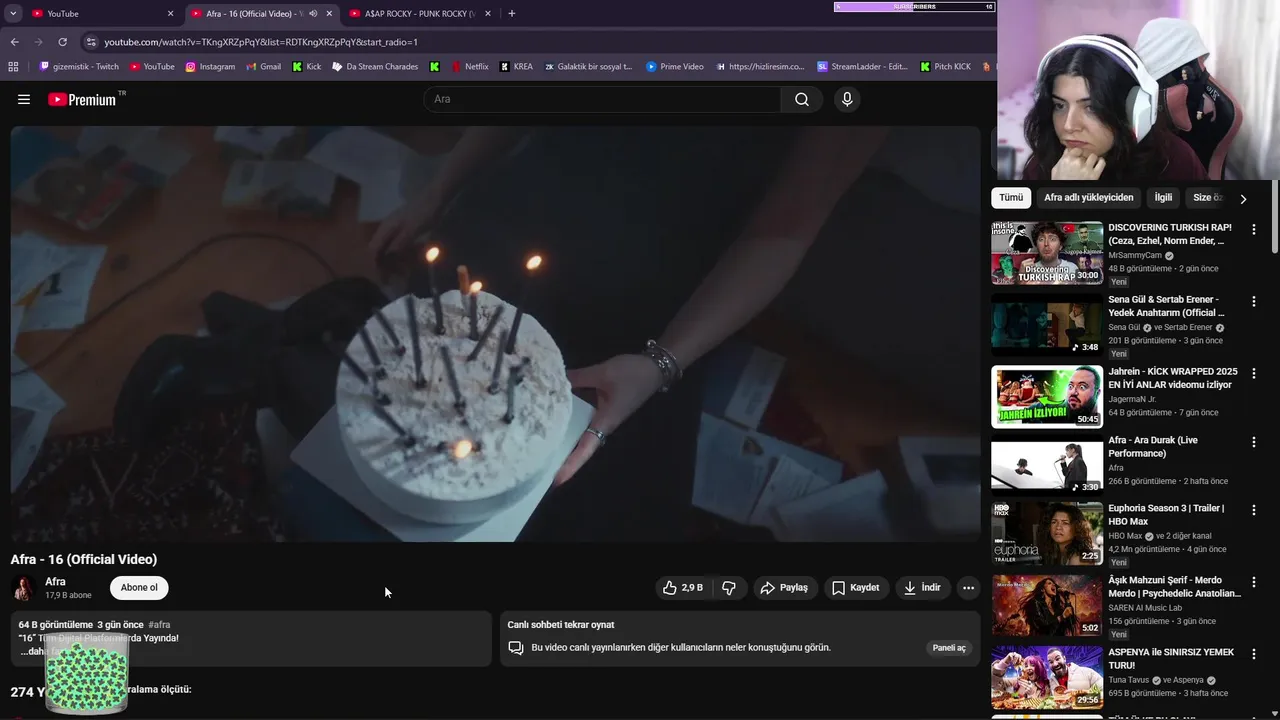The width and height of the screenshot is (1280, 720).
Task: Close the Afra - 16 (Official Video) tab
Action: pos(329,14)
